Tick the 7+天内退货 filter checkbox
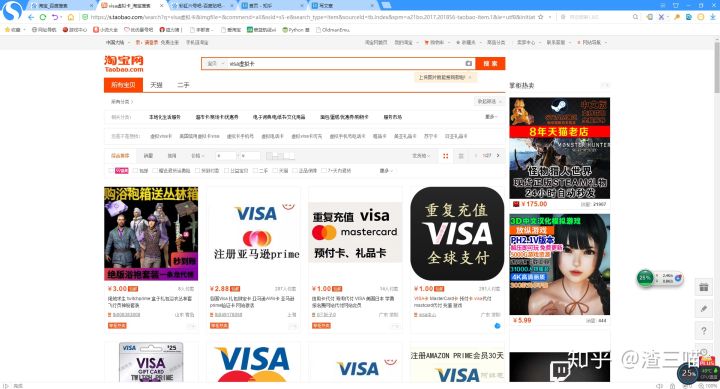This screenshot has width=720, height=389. [x=324, y=170]
